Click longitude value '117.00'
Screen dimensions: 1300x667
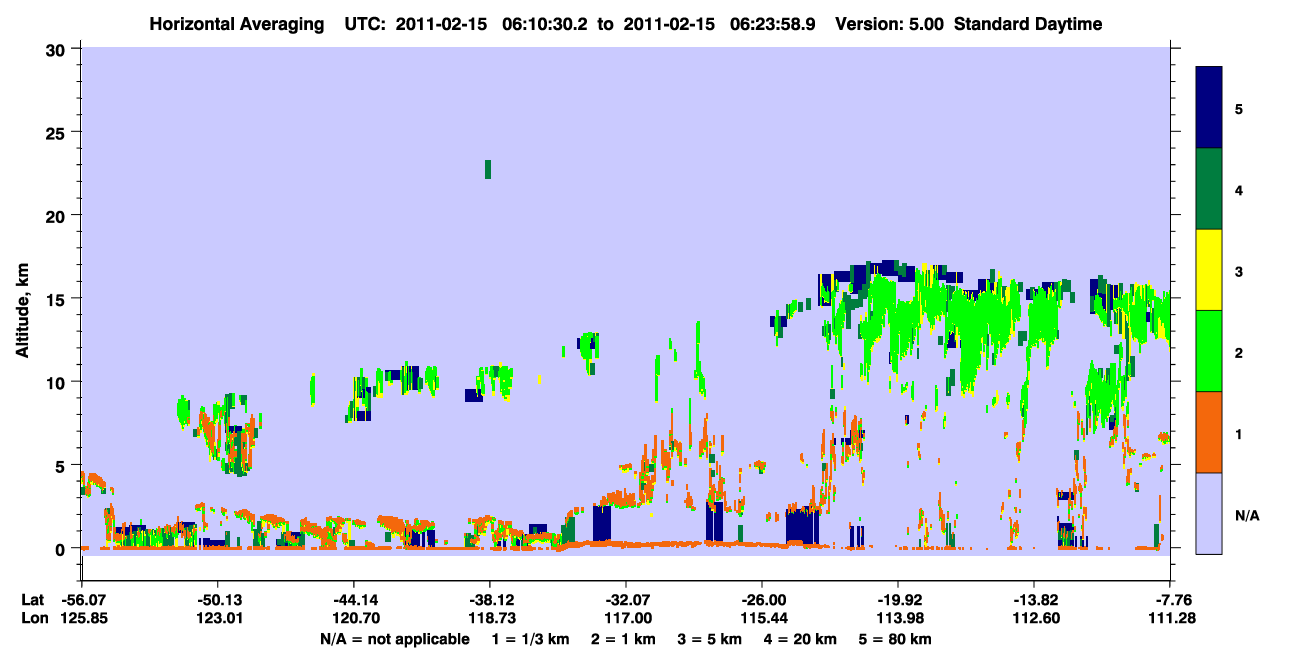click(626, 619)
